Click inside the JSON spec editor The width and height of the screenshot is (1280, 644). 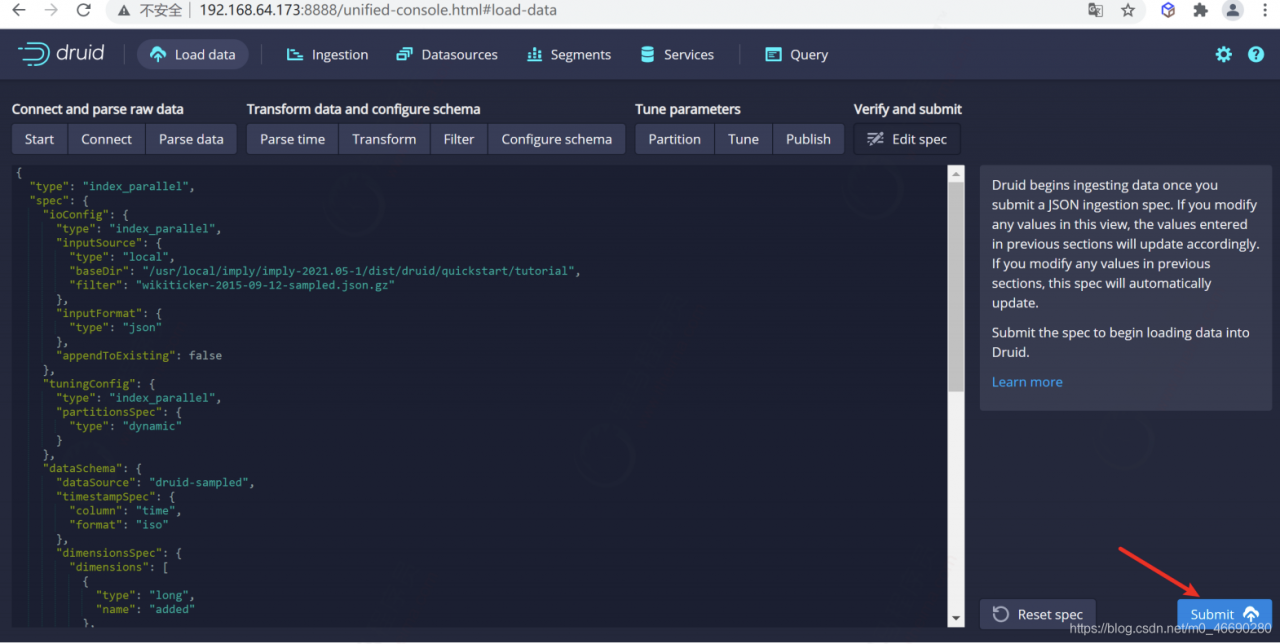[478, 396]
